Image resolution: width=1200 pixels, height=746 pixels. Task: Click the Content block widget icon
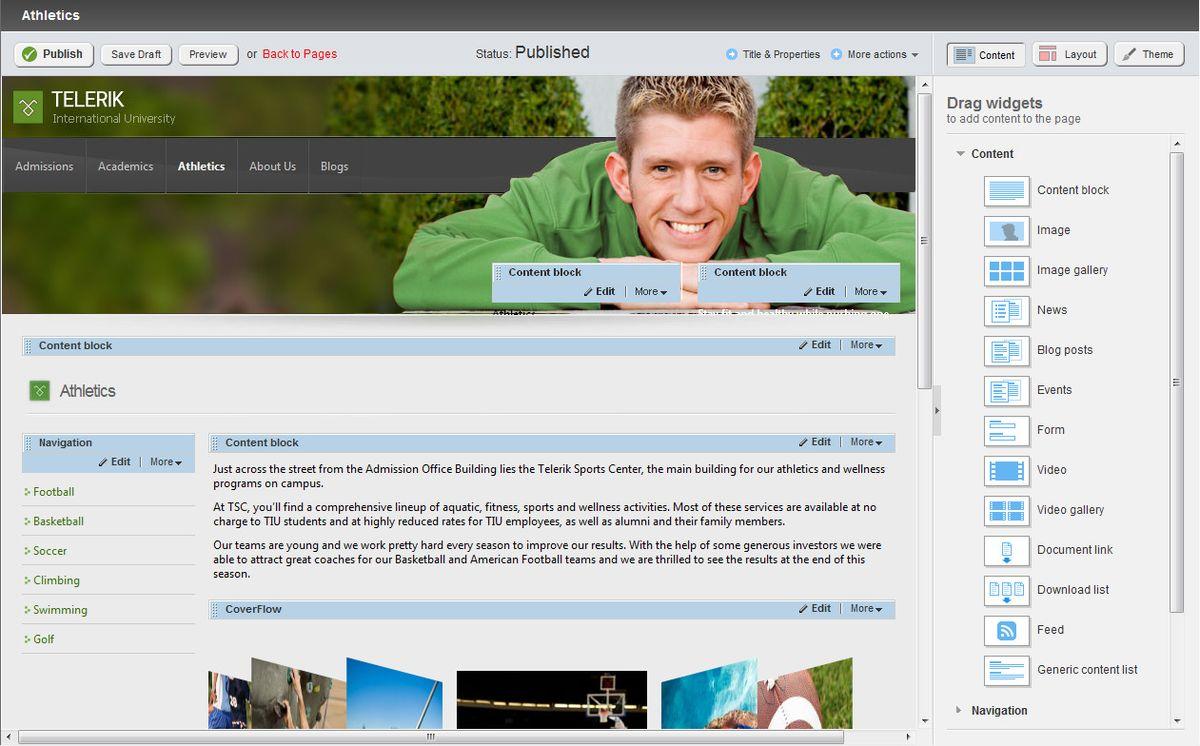pos(1006,190)
